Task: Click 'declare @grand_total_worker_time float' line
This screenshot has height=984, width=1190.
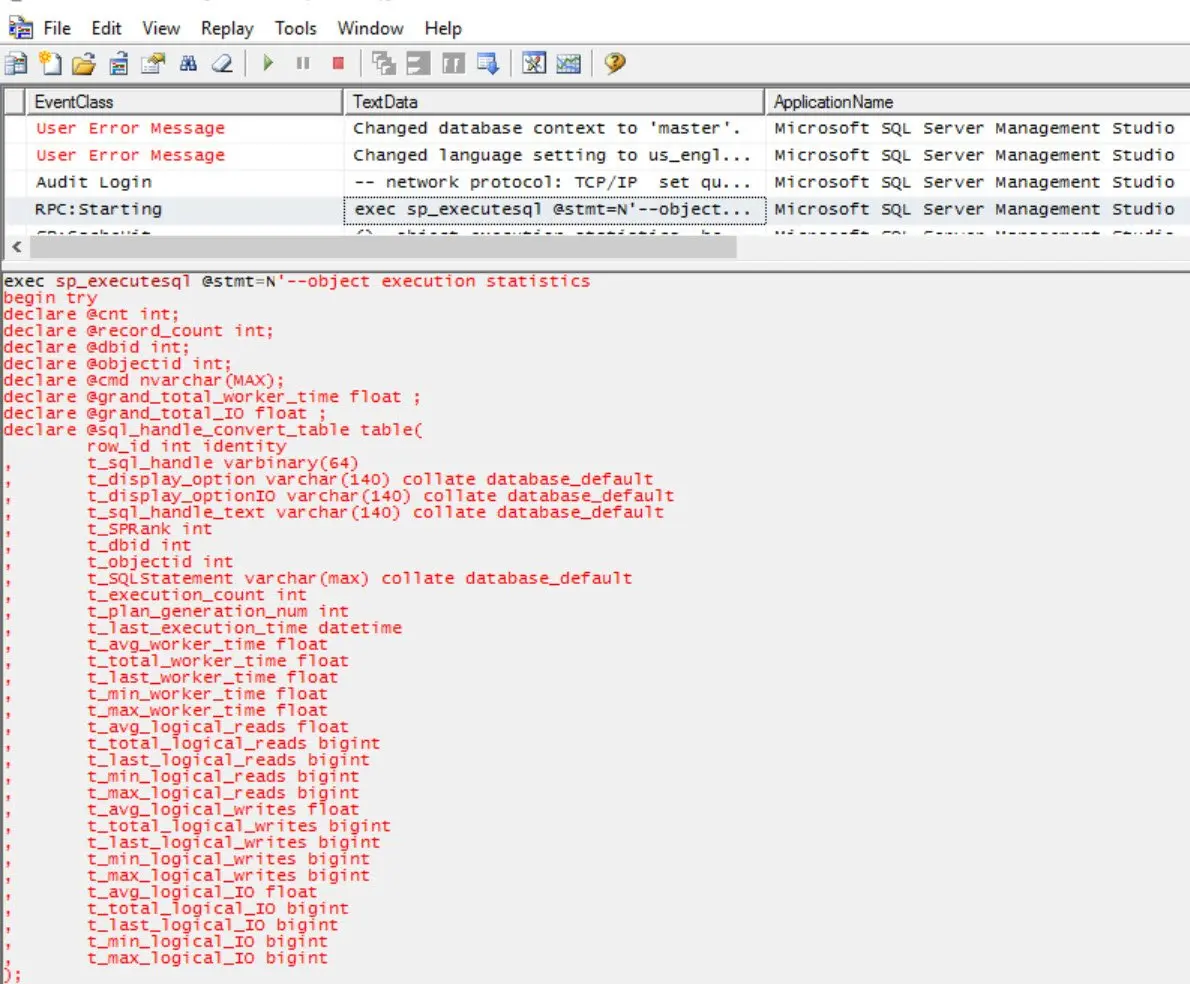Action: coord(211,397)
